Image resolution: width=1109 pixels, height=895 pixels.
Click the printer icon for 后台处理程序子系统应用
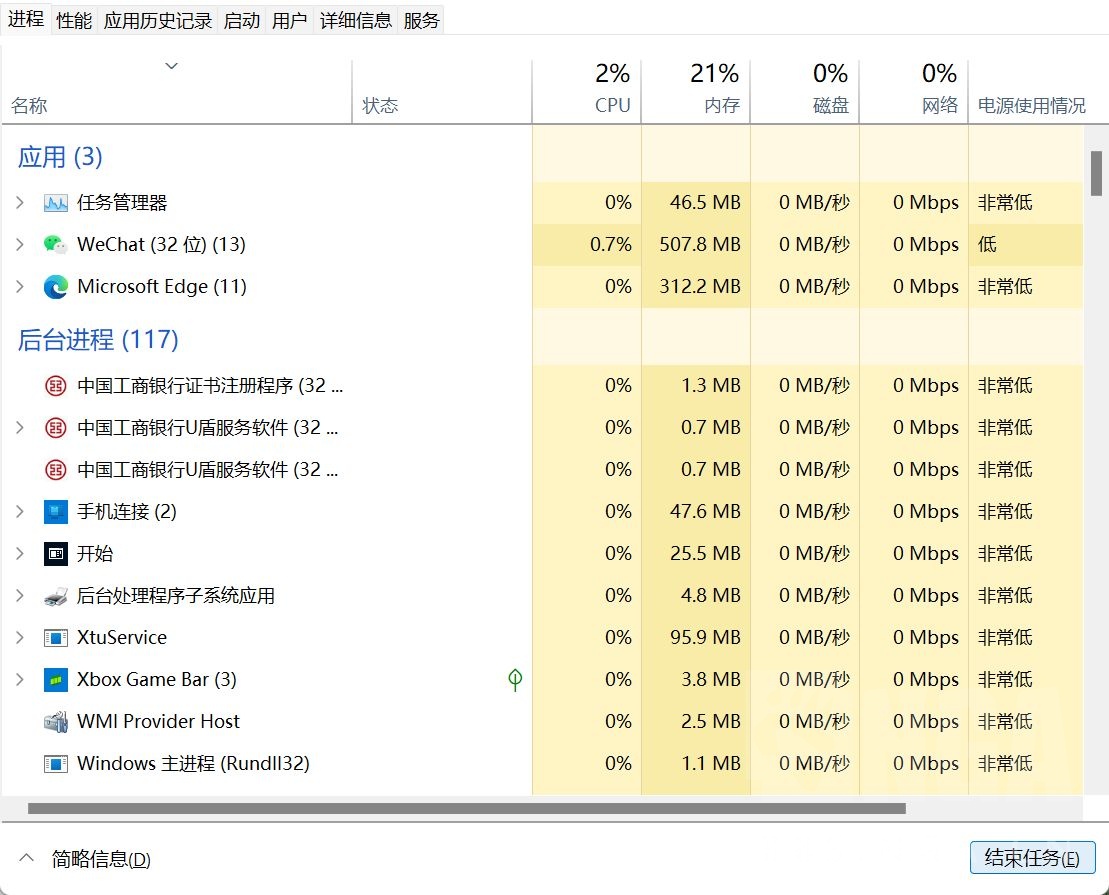pos(56,596)
